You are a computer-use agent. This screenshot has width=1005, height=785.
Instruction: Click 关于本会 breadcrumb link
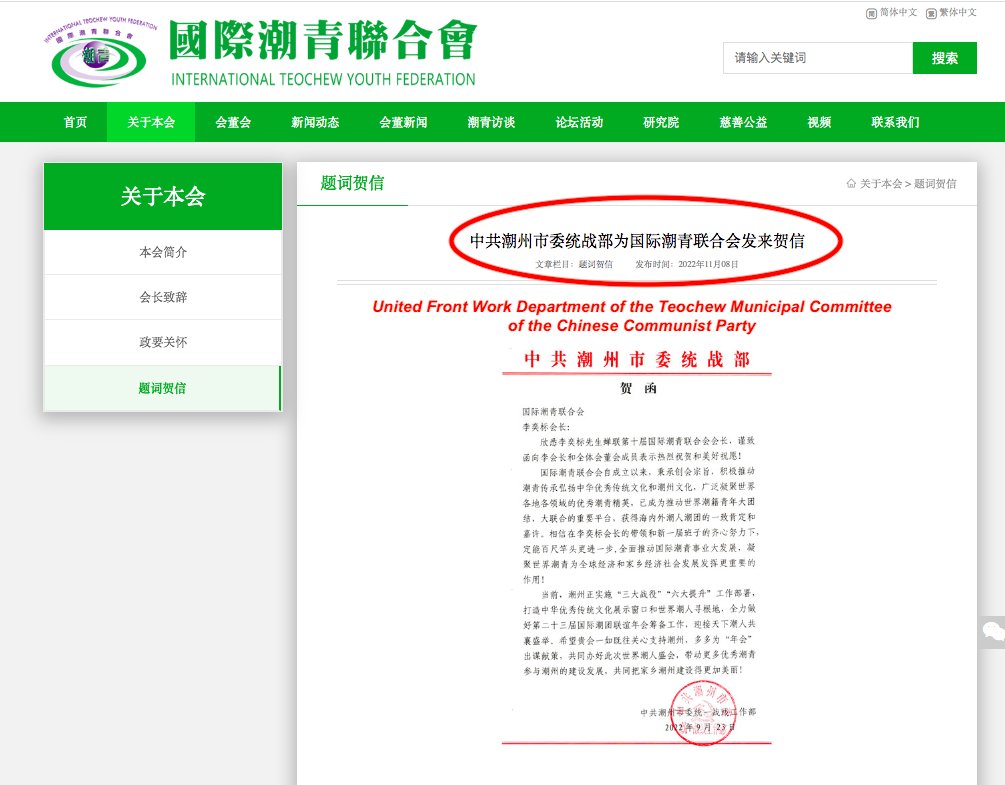881,184
